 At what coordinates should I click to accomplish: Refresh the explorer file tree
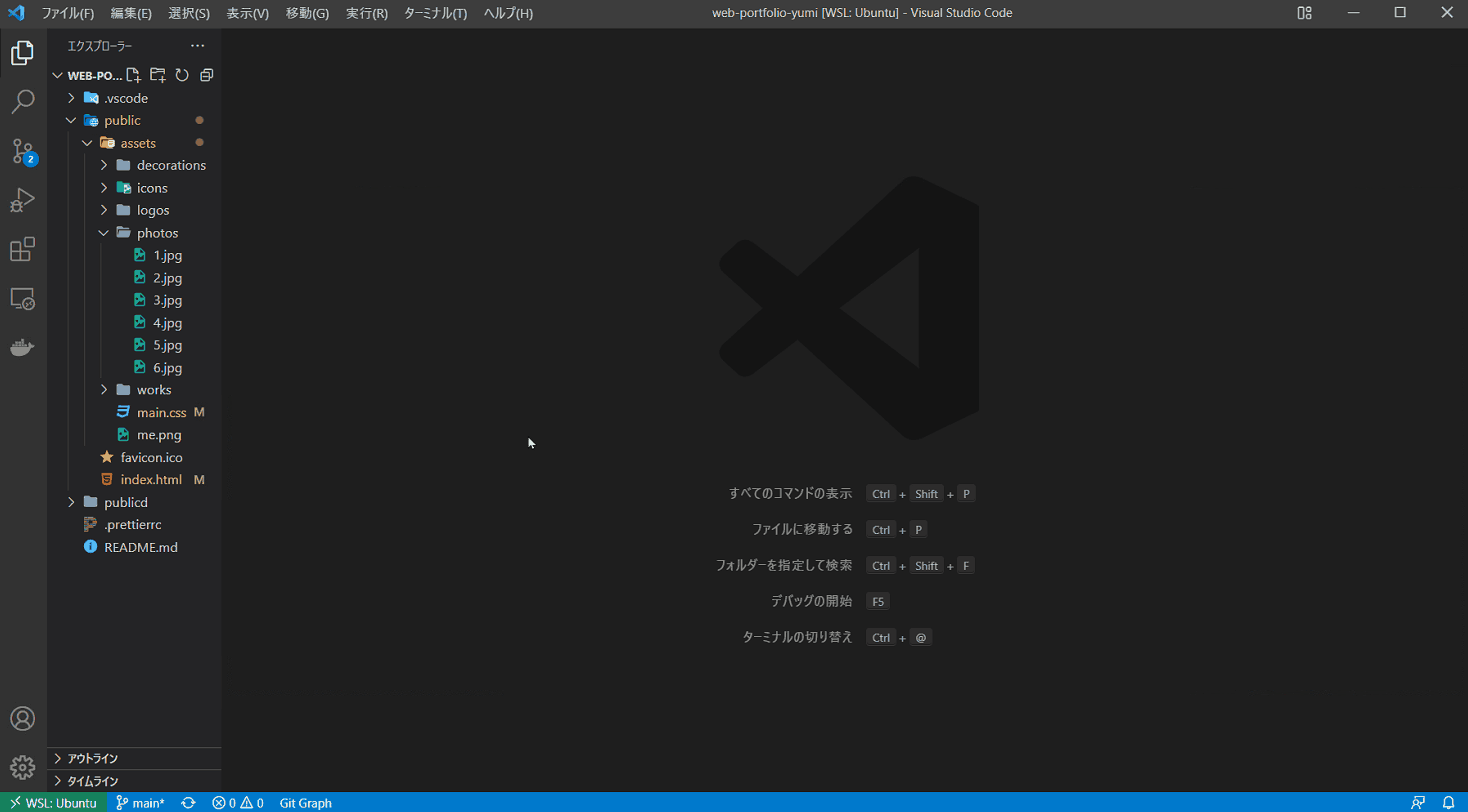pyautogui.click(x=182, y=75)
